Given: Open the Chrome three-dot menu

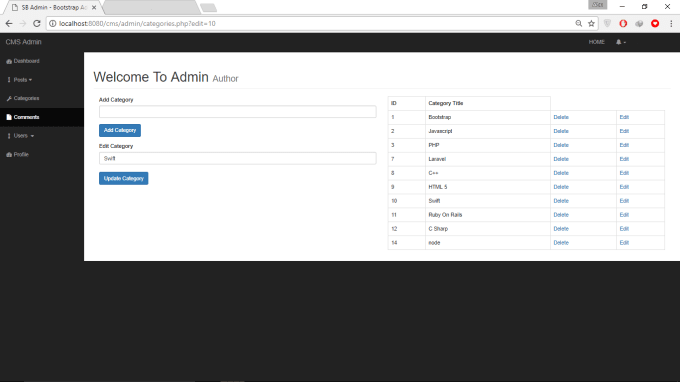Looking at the screenshot, I should click(671, 23).
